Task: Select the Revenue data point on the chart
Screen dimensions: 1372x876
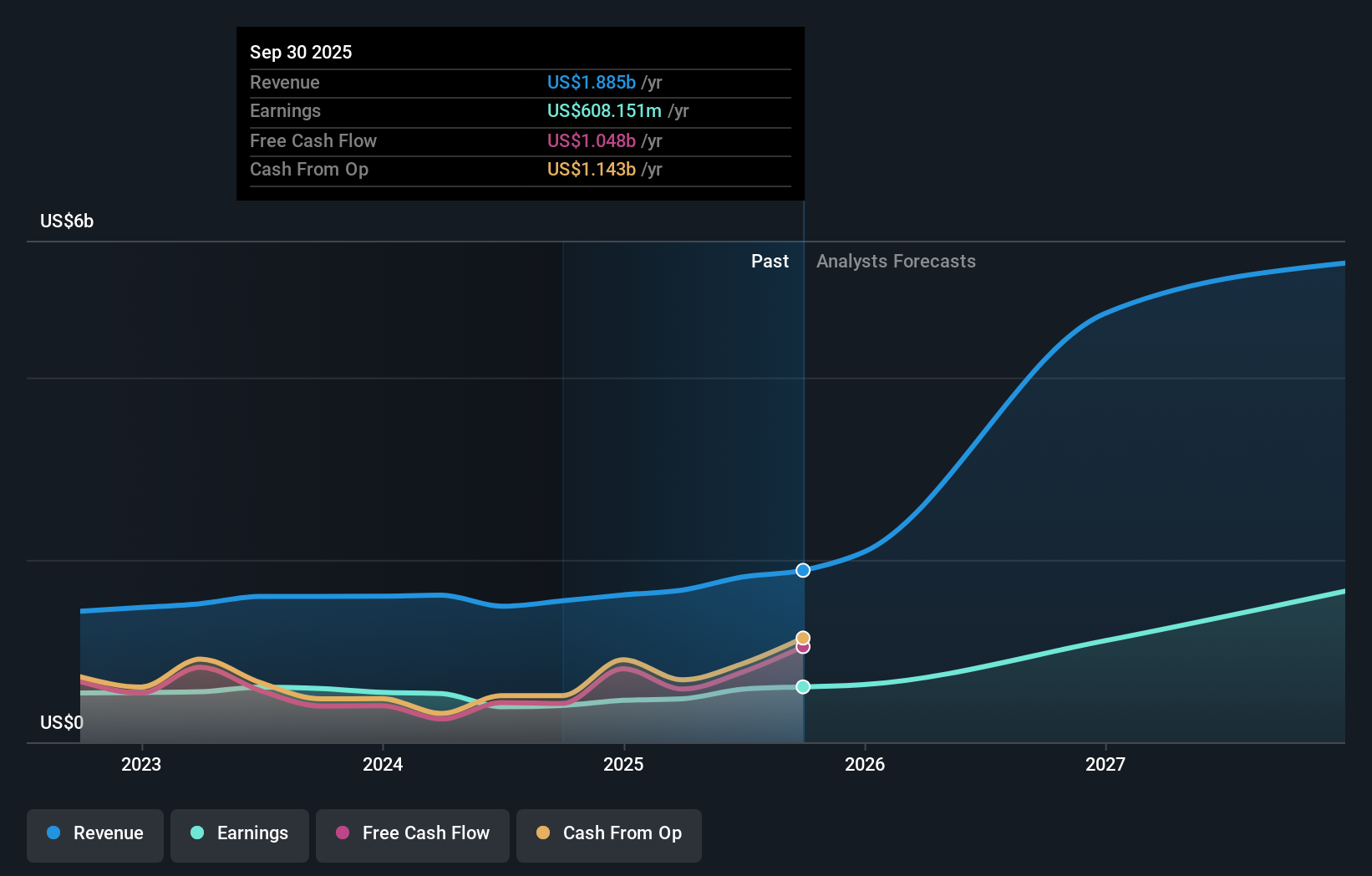Action: point(803,570)
